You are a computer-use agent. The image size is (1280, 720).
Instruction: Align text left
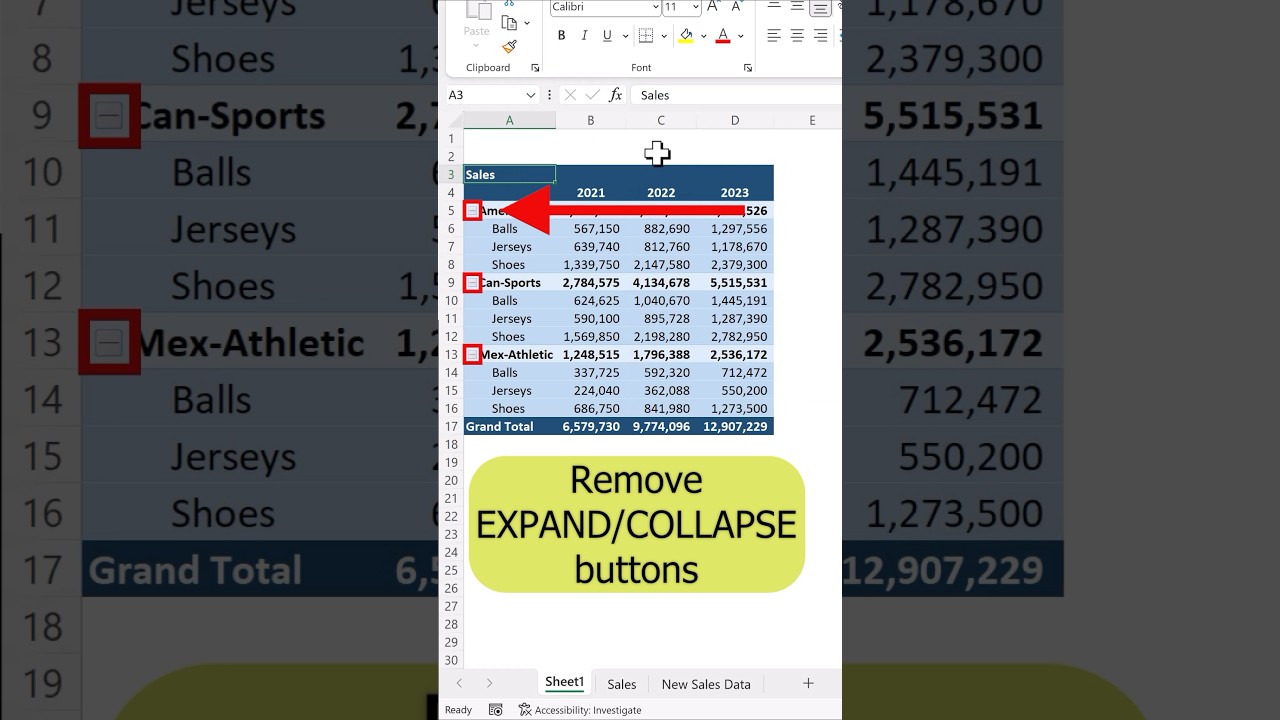(x=774, y=36)
